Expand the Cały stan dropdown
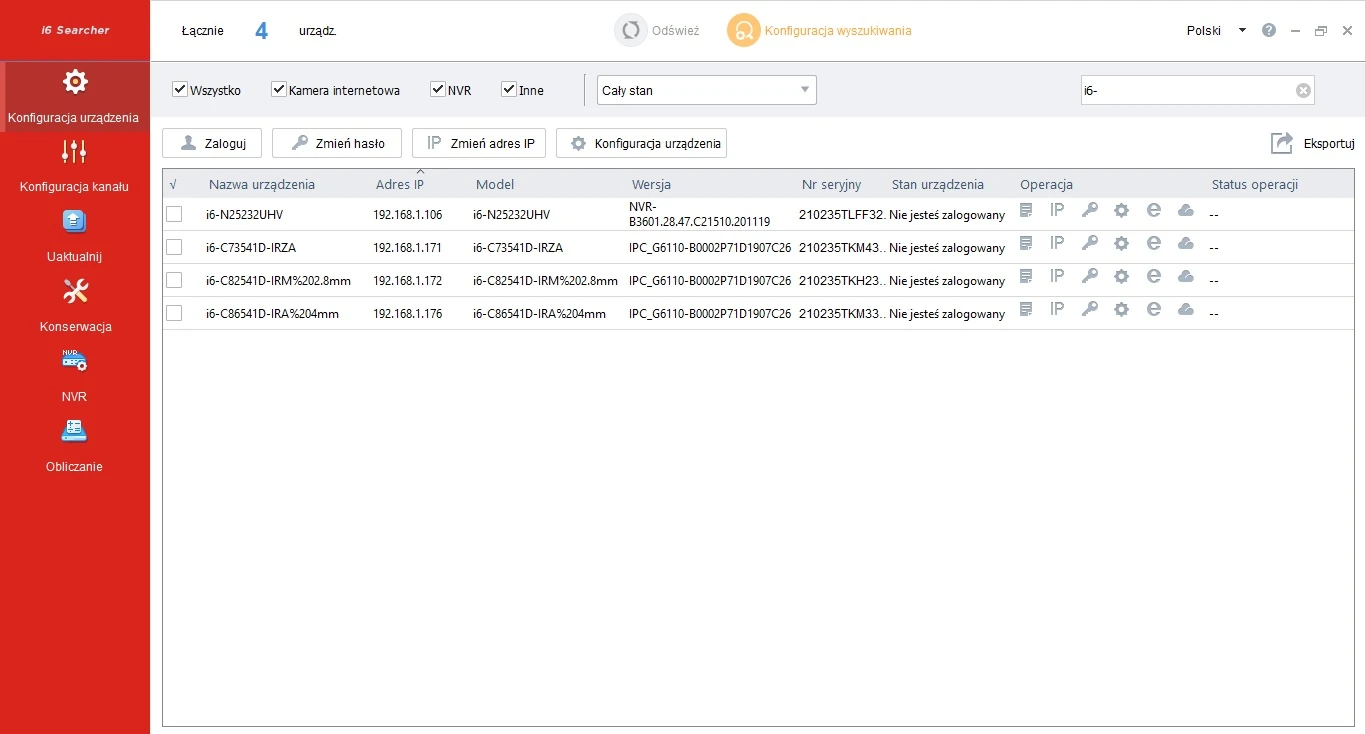This screenshot has height=734, width=1366. 707,90
